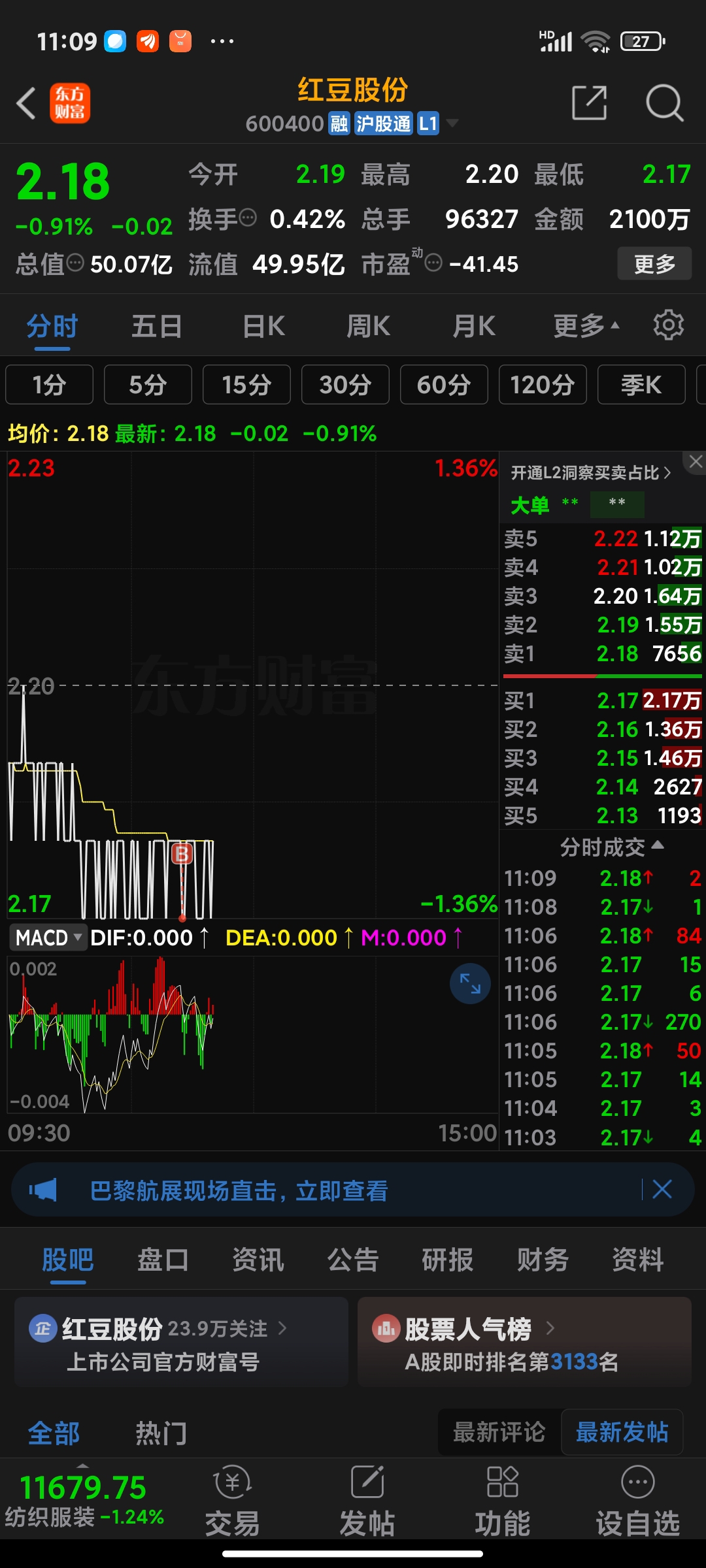Select 5分 interval button

(x=148, y=385)
